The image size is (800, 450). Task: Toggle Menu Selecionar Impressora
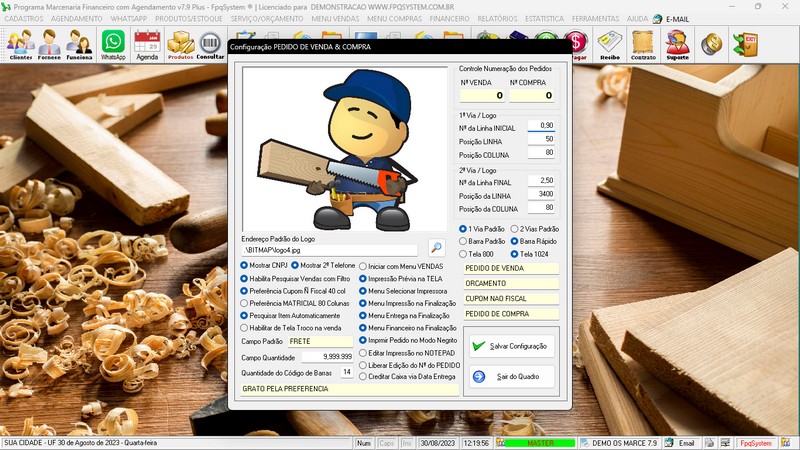[403, 291]
